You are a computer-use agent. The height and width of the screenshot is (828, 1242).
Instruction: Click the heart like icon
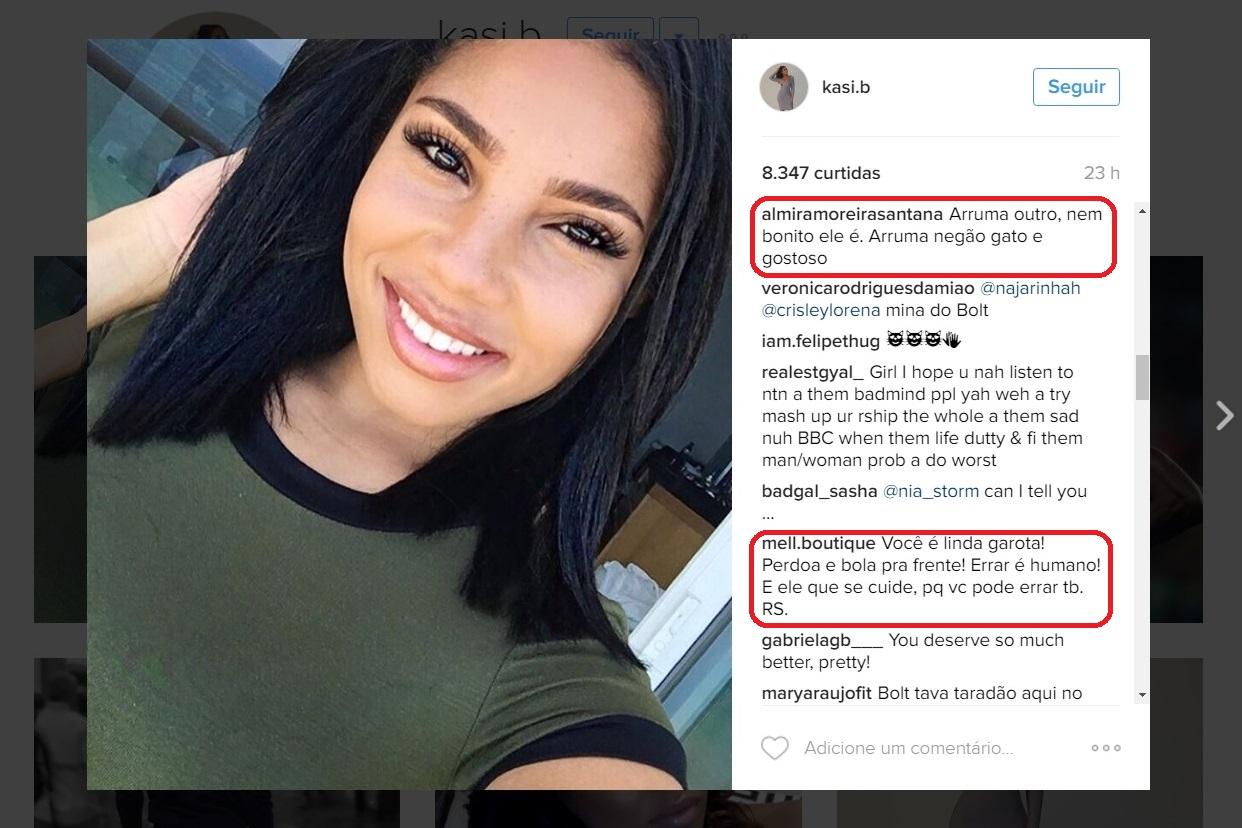tap(775, 748)
